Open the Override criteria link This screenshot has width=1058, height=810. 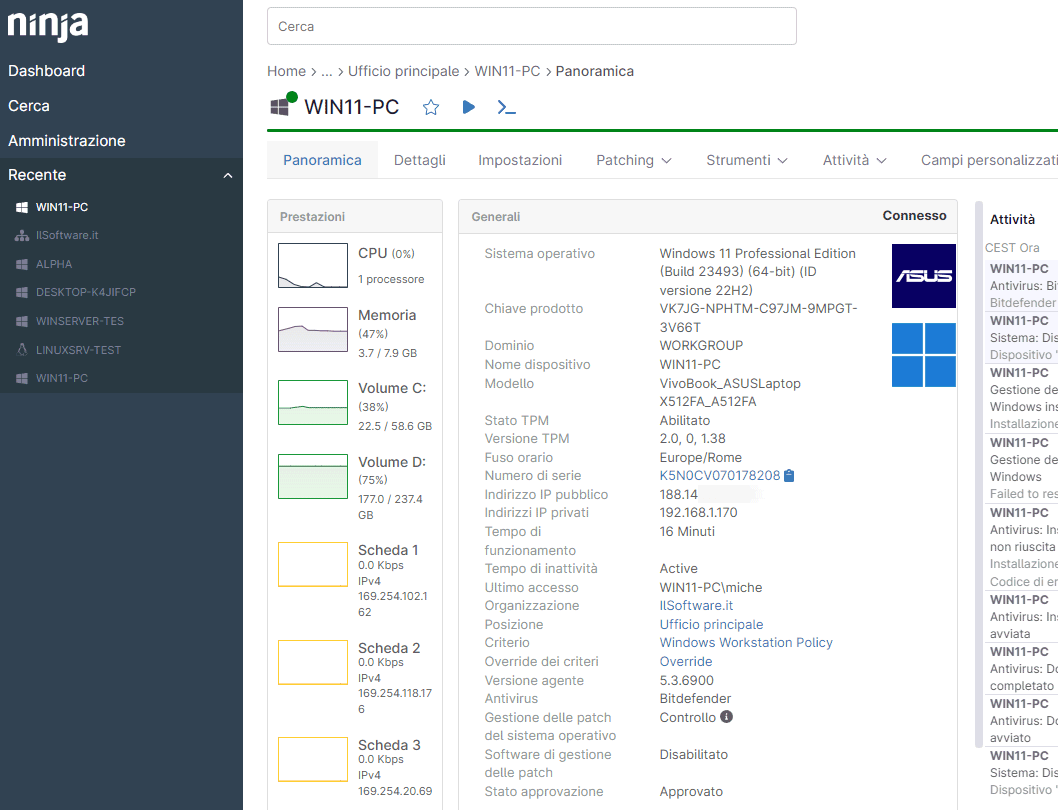click(x=686, y=662)
